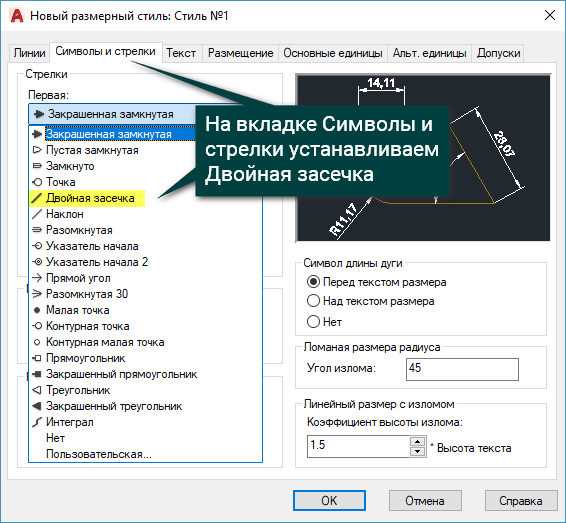Click the Двойная засечка tick icon
This screenshot has width=566, height=523.
tap(37, 198)
